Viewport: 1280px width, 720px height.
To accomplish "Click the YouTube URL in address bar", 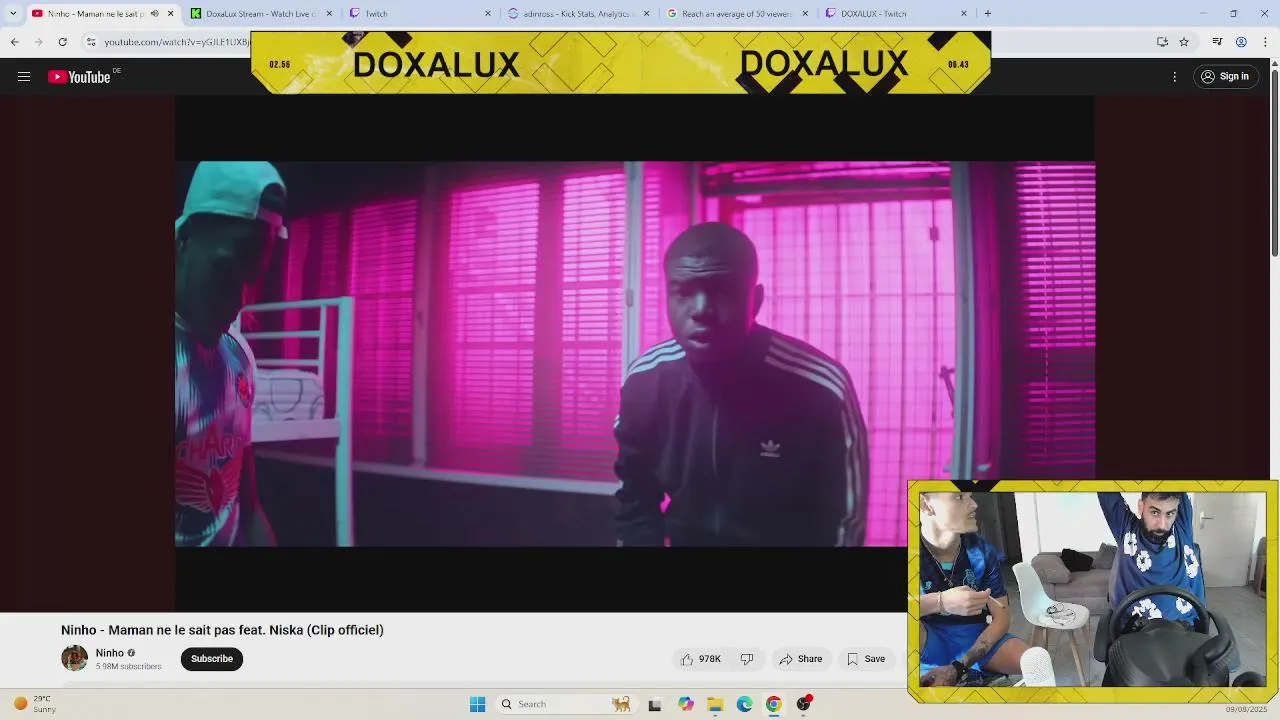I will [177, 42].
